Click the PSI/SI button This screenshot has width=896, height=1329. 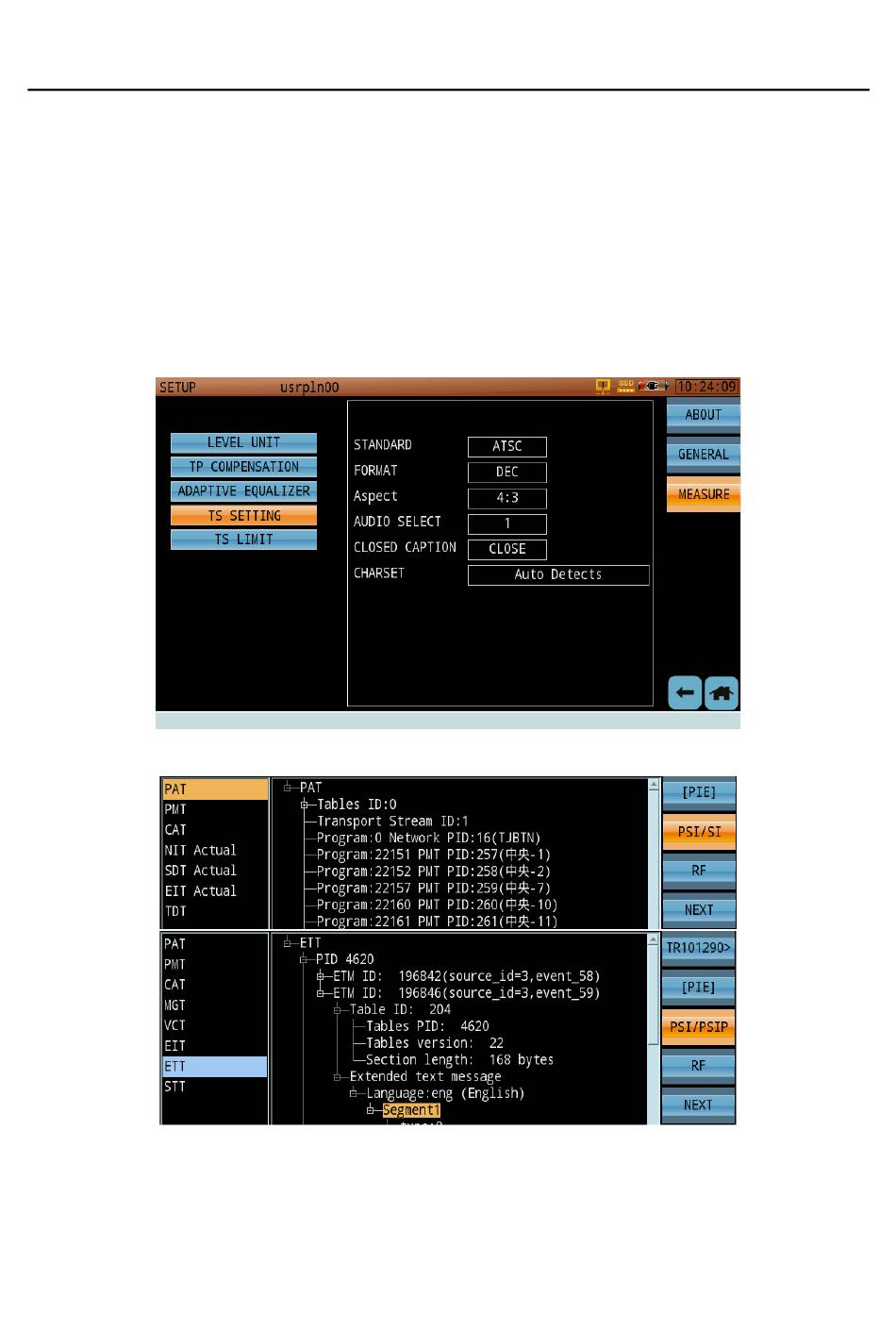[x=699, y=832]
